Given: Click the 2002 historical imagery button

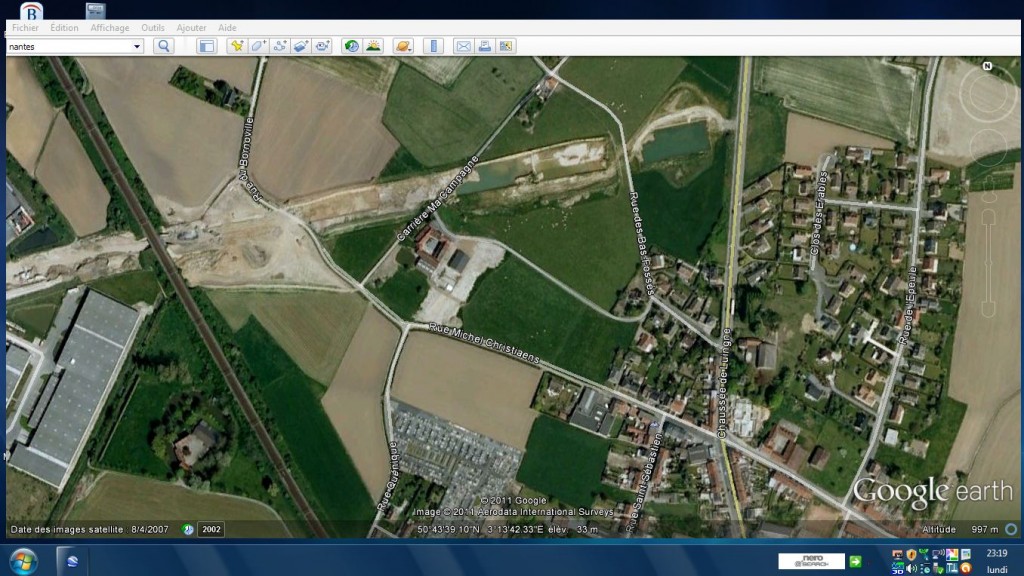Looking at the screenshot, I should coord(211,529).
